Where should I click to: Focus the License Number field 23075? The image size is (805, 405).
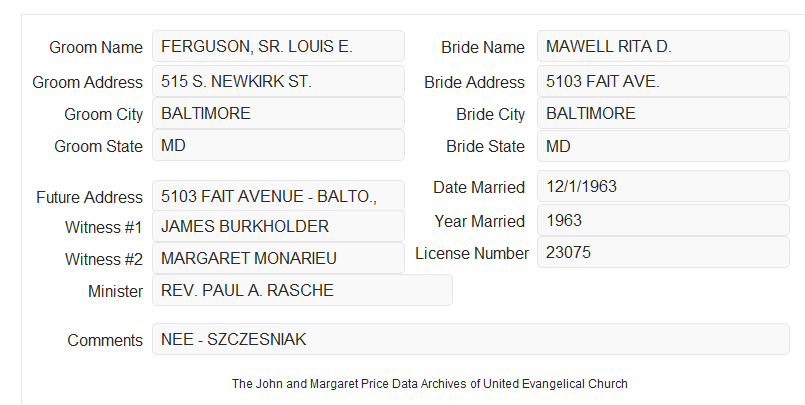(663, 252)
